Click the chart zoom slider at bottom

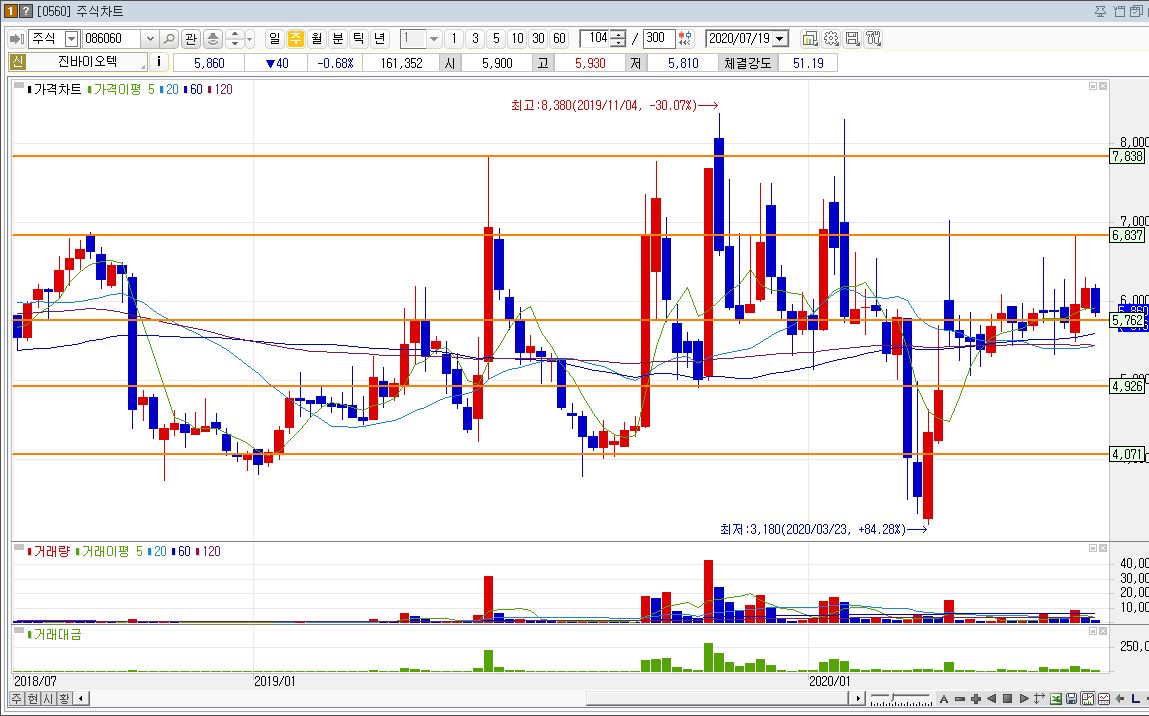point(900,698)
